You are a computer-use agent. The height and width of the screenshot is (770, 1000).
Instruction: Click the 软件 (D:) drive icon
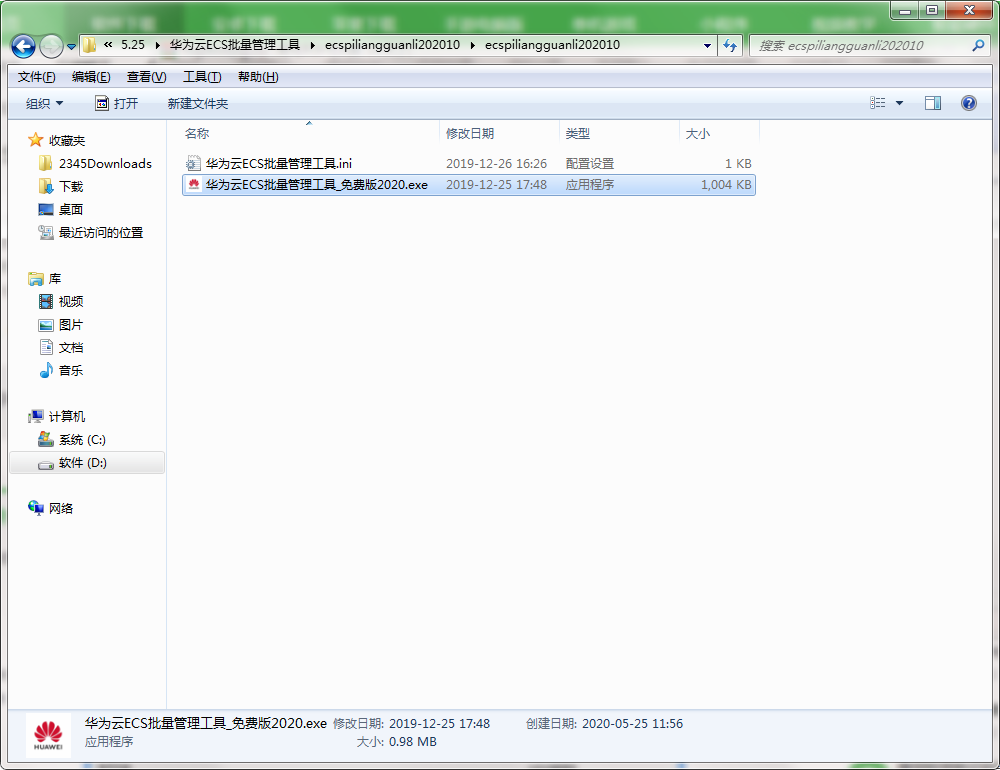pyautogui.click(x=46, y=465)
